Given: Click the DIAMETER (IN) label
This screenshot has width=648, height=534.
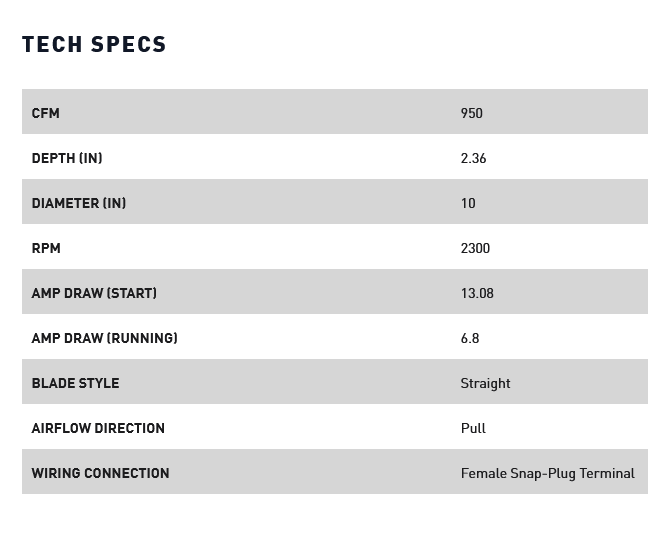Looking at the screenshot, I should (79, 203).
